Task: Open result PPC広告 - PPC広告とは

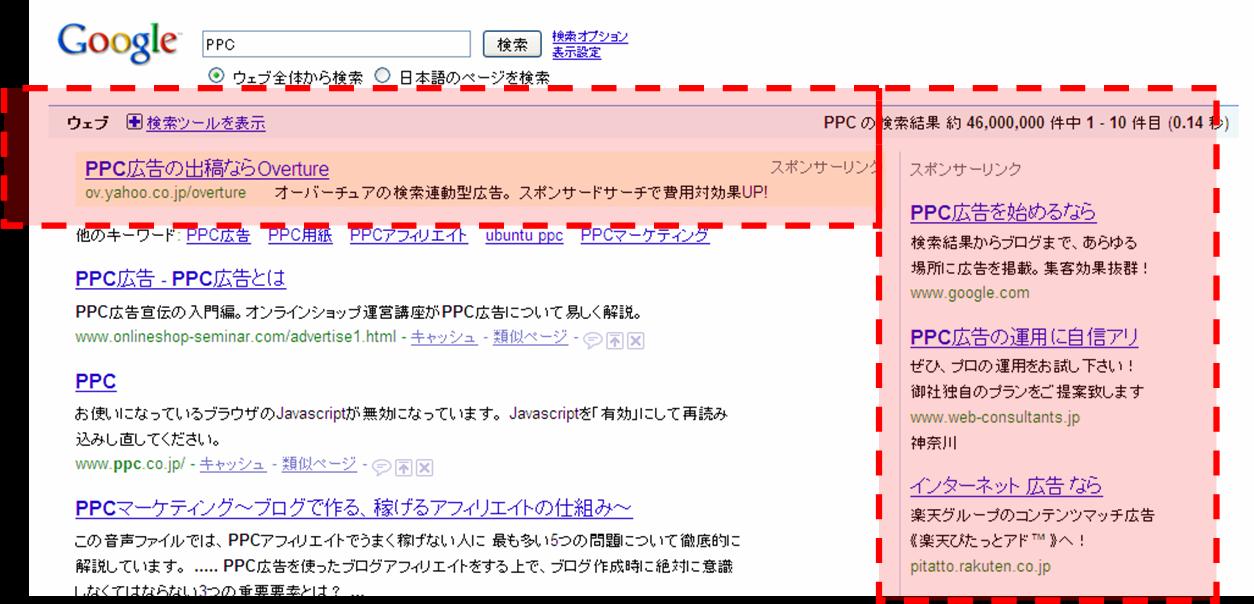Action: 180,279
